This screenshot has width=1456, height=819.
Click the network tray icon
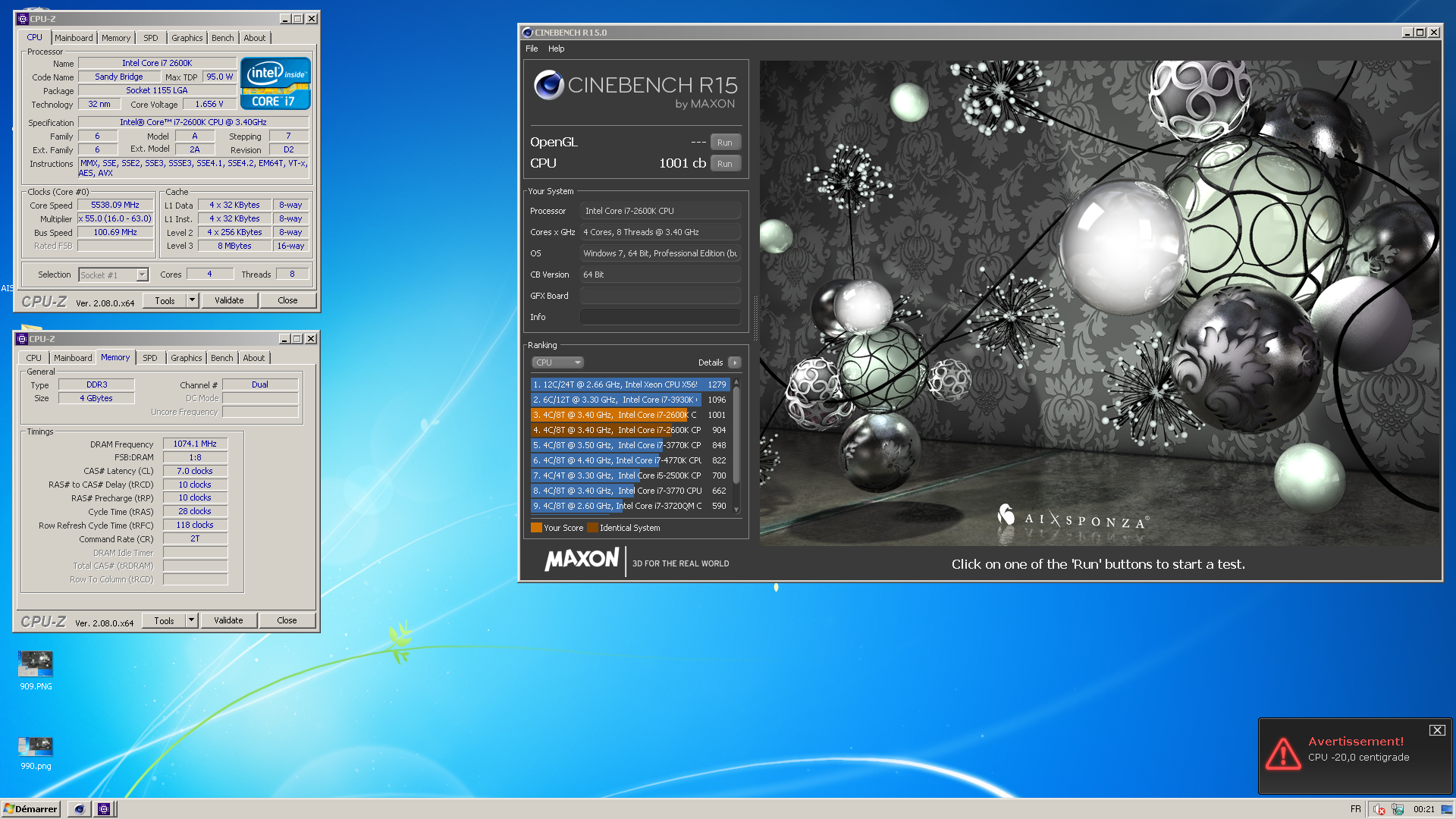tap(1398, 809)
